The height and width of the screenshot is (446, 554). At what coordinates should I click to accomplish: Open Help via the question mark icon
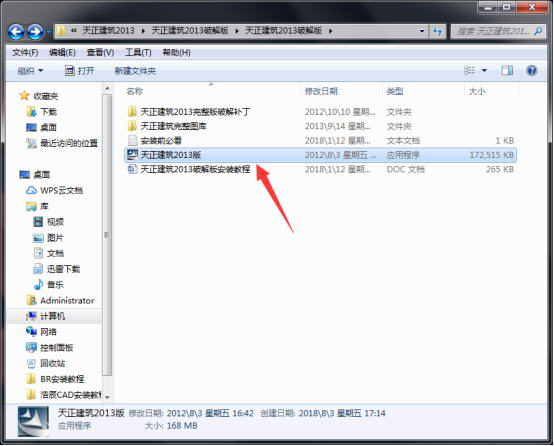531,70
